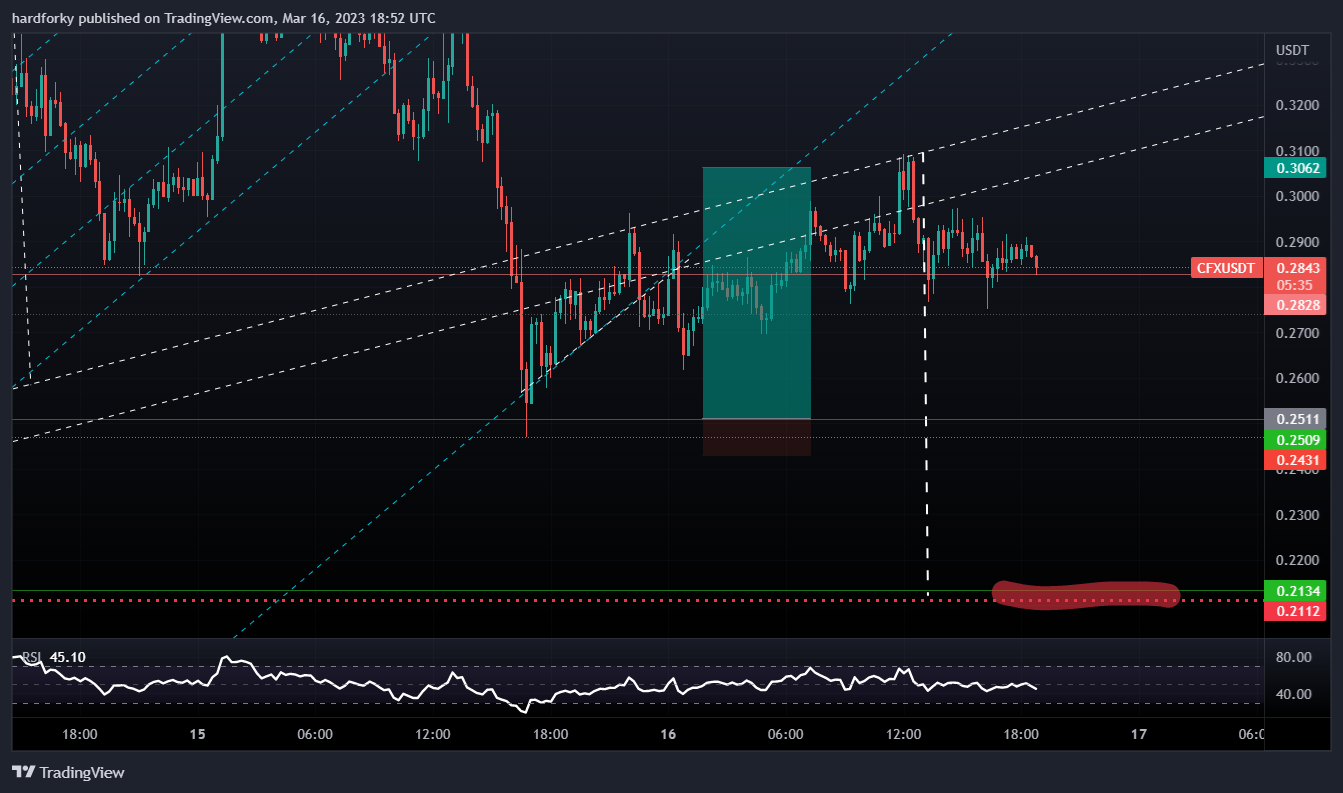Click the date label 15 on the time axis
Viewport: 1343px width, 793px height.
(197, 734)
